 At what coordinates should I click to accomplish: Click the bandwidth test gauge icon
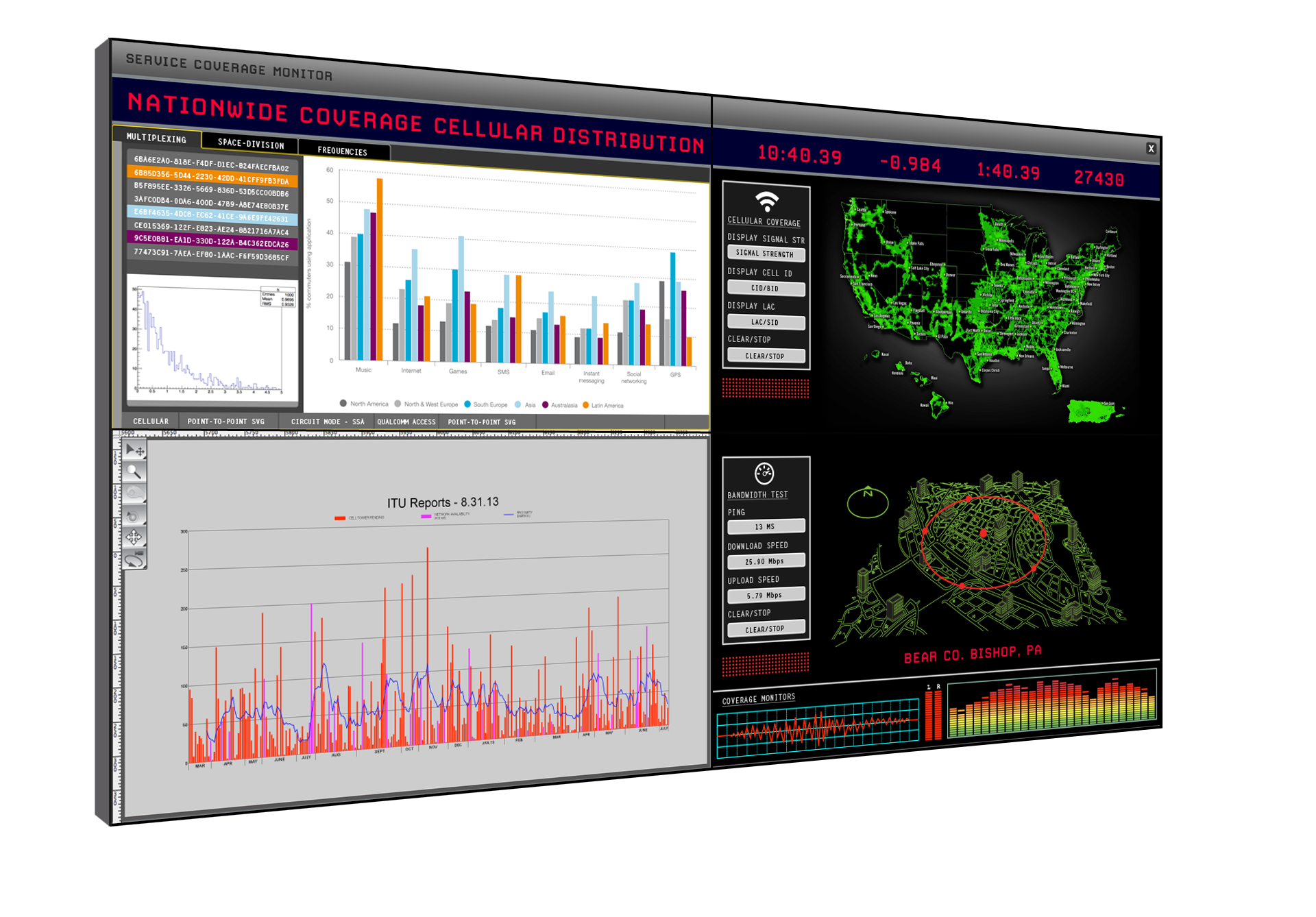[x=764, y=473]
